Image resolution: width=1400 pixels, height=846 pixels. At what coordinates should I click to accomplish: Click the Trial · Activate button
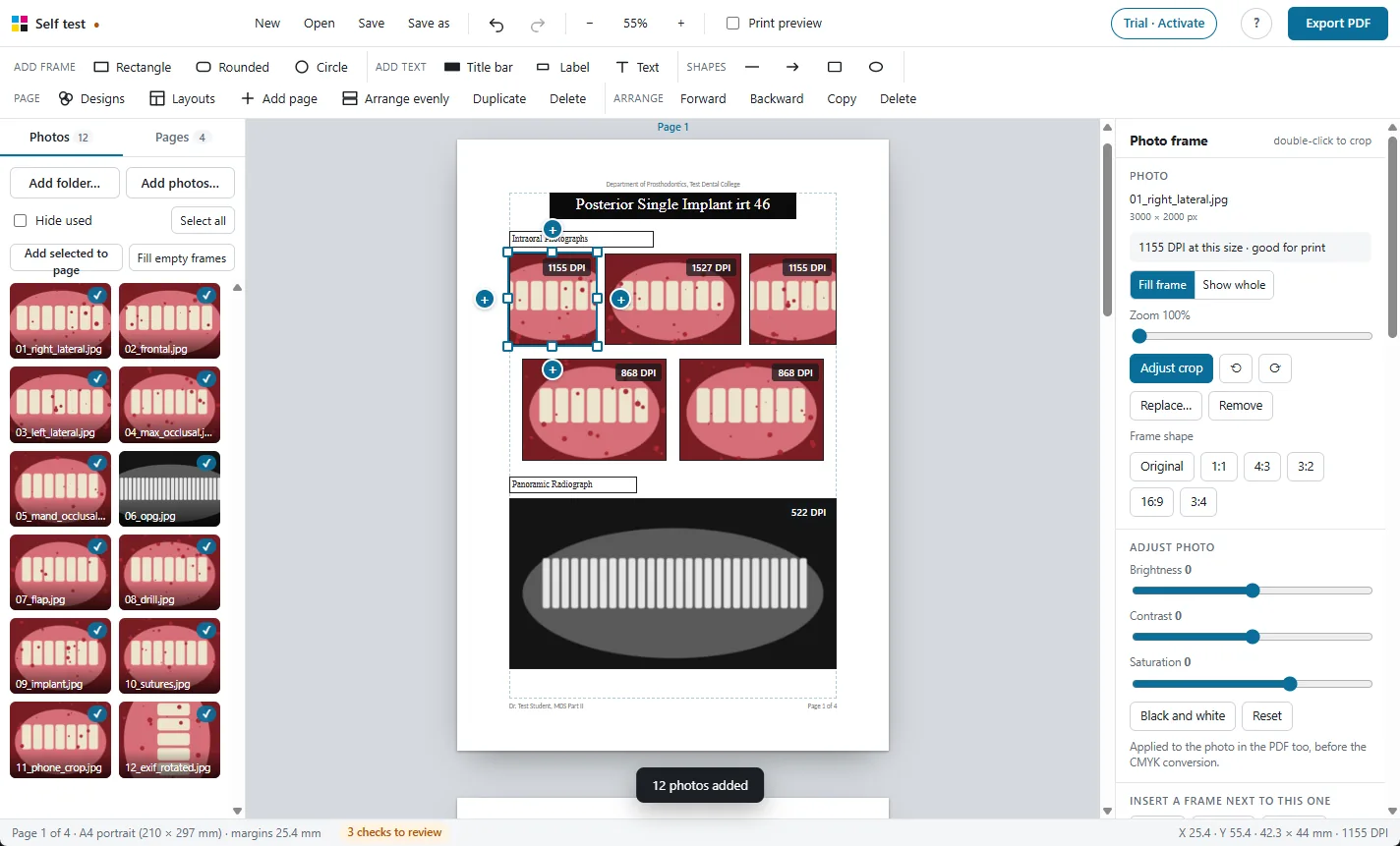click(1164, 24)
